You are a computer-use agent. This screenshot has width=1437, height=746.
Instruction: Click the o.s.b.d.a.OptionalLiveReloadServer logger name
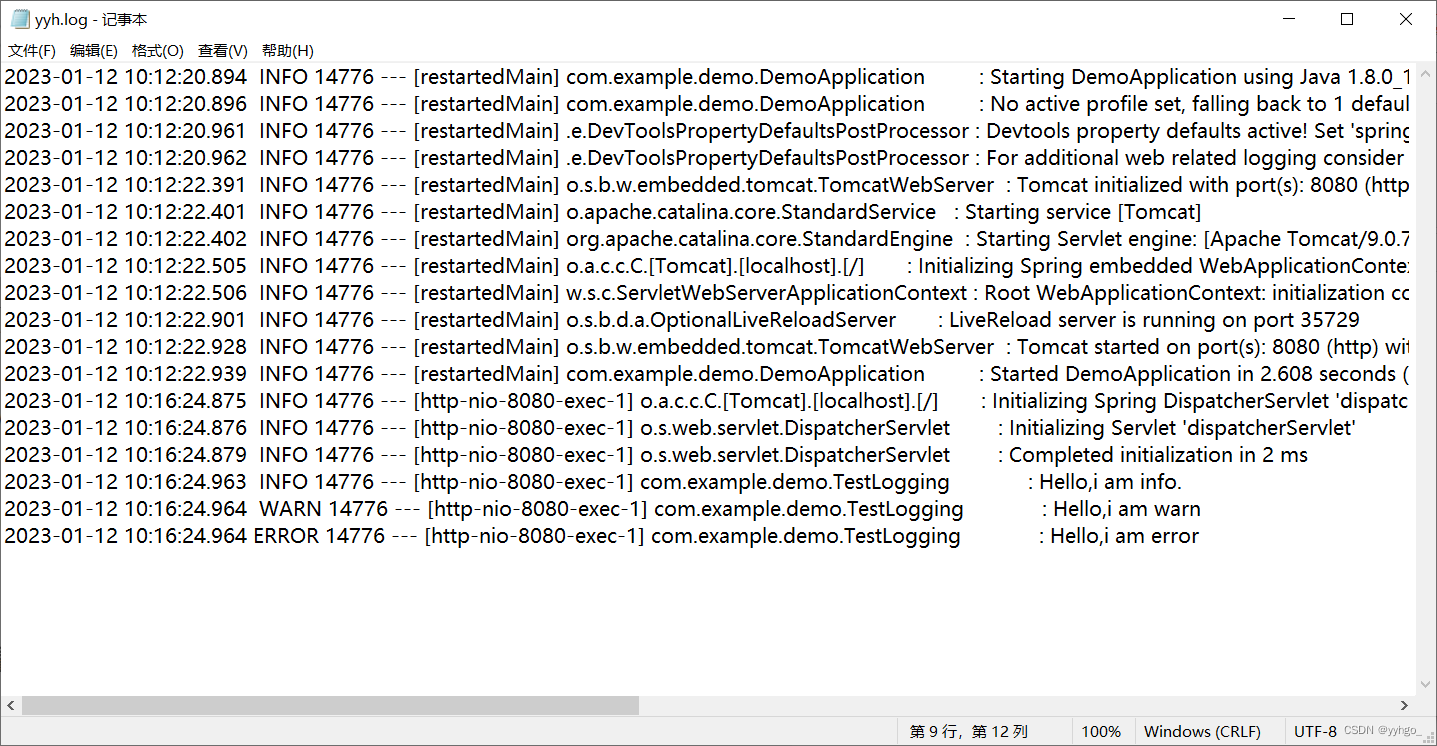(x=731, y=320)
